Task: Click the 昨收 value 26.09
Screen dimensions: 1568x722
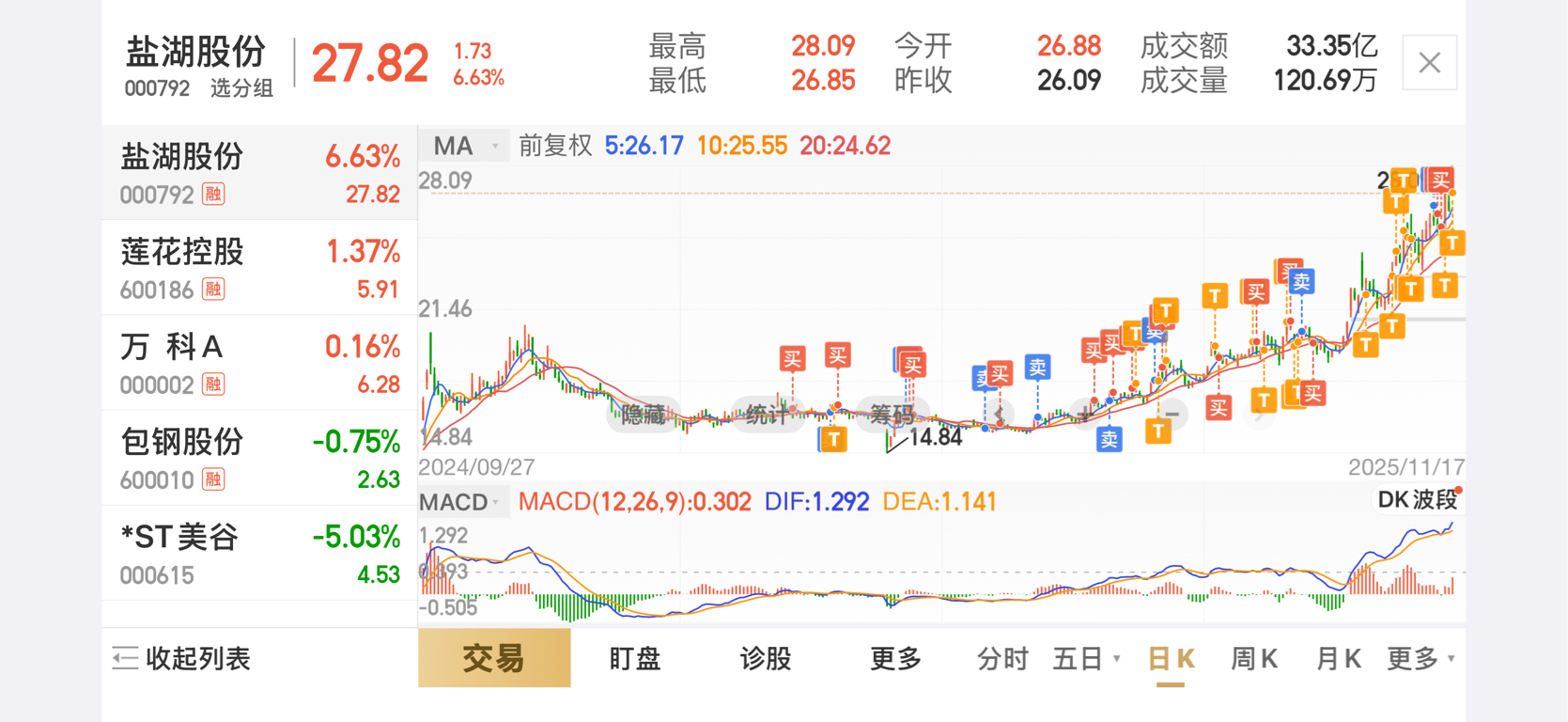Action: pos(1069,81)
